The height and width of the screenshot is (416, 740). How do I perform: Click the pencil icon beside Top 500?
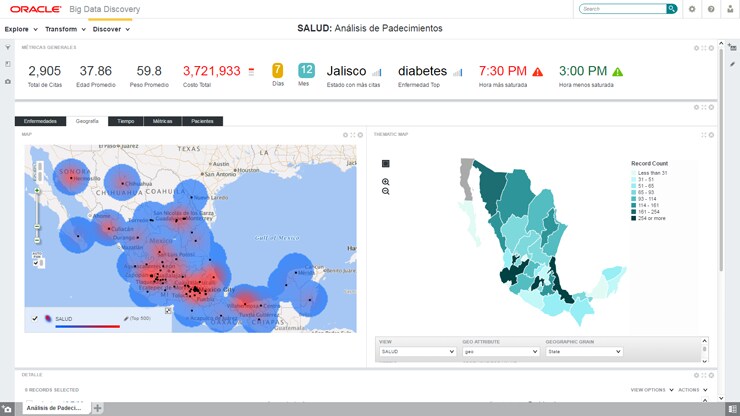[x=125, y=318]
